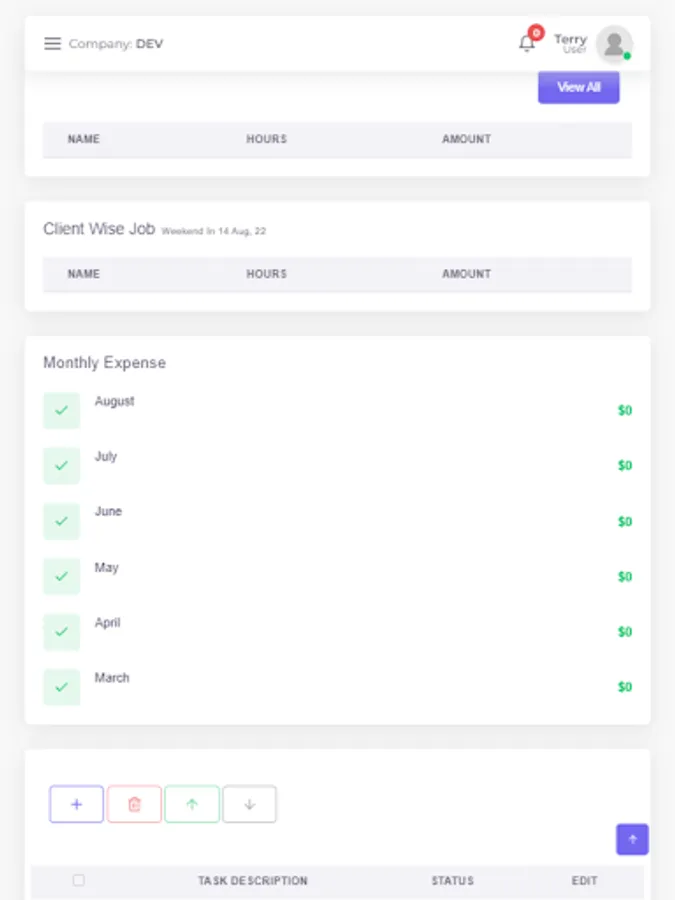The height and width of the screenshot is (900, 675).
Task: Click the June expense row
Action: [x=108, y=512]
